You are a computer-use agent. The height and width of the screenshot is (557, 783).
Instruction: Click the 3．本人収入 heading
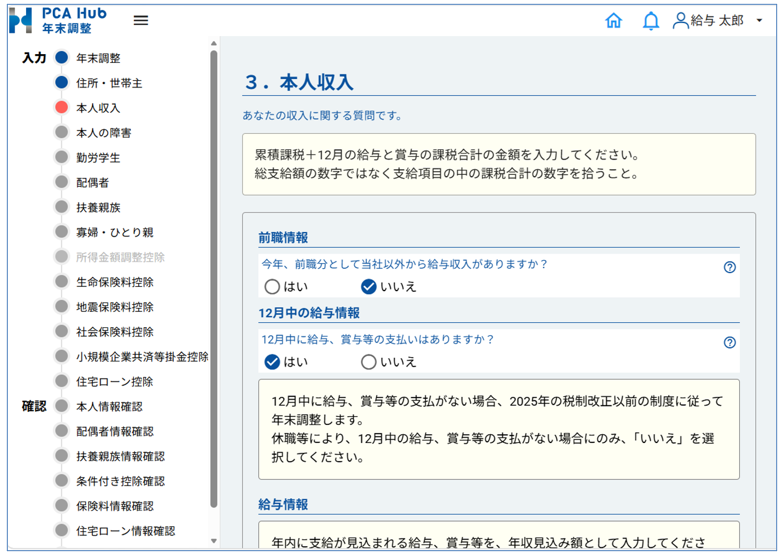[x=299, y=82]
